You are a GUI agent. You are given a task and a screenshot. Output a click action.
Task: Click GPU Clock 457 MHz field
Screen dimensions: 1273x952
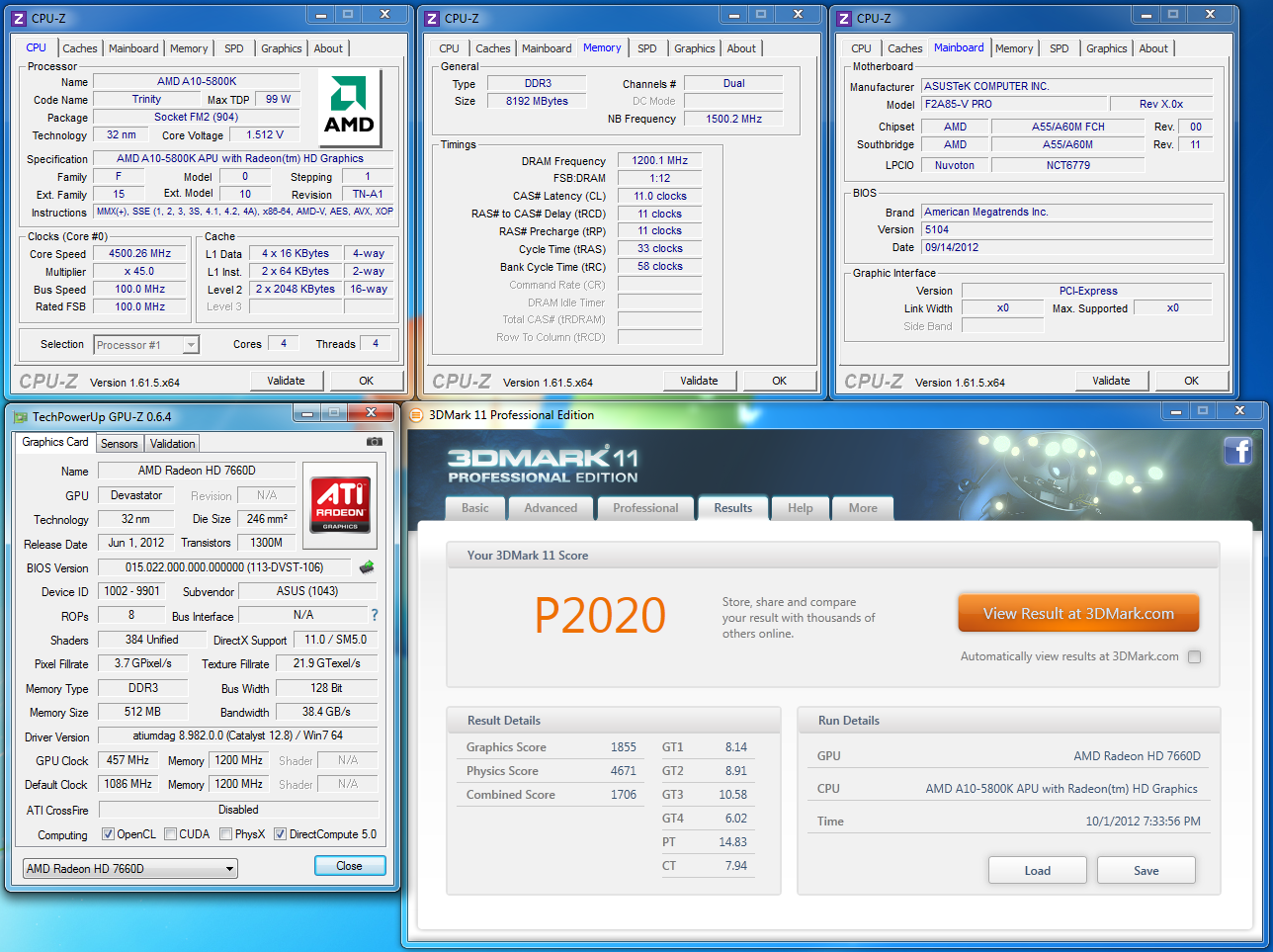pos(128,760)
